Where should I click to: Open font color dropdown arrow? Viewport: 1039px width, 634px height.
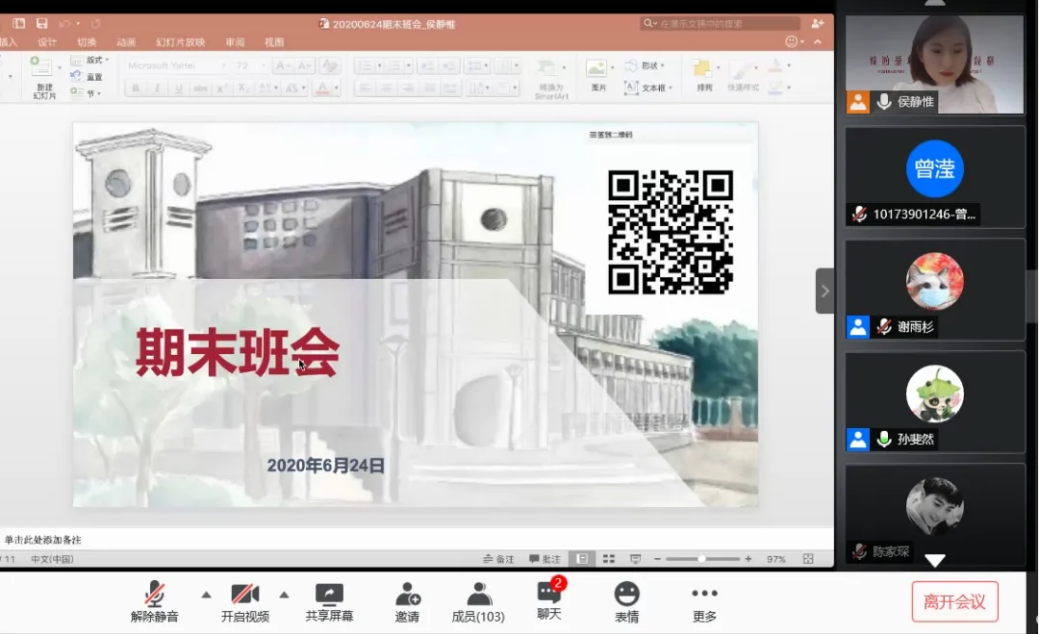[x=336, y=88]
